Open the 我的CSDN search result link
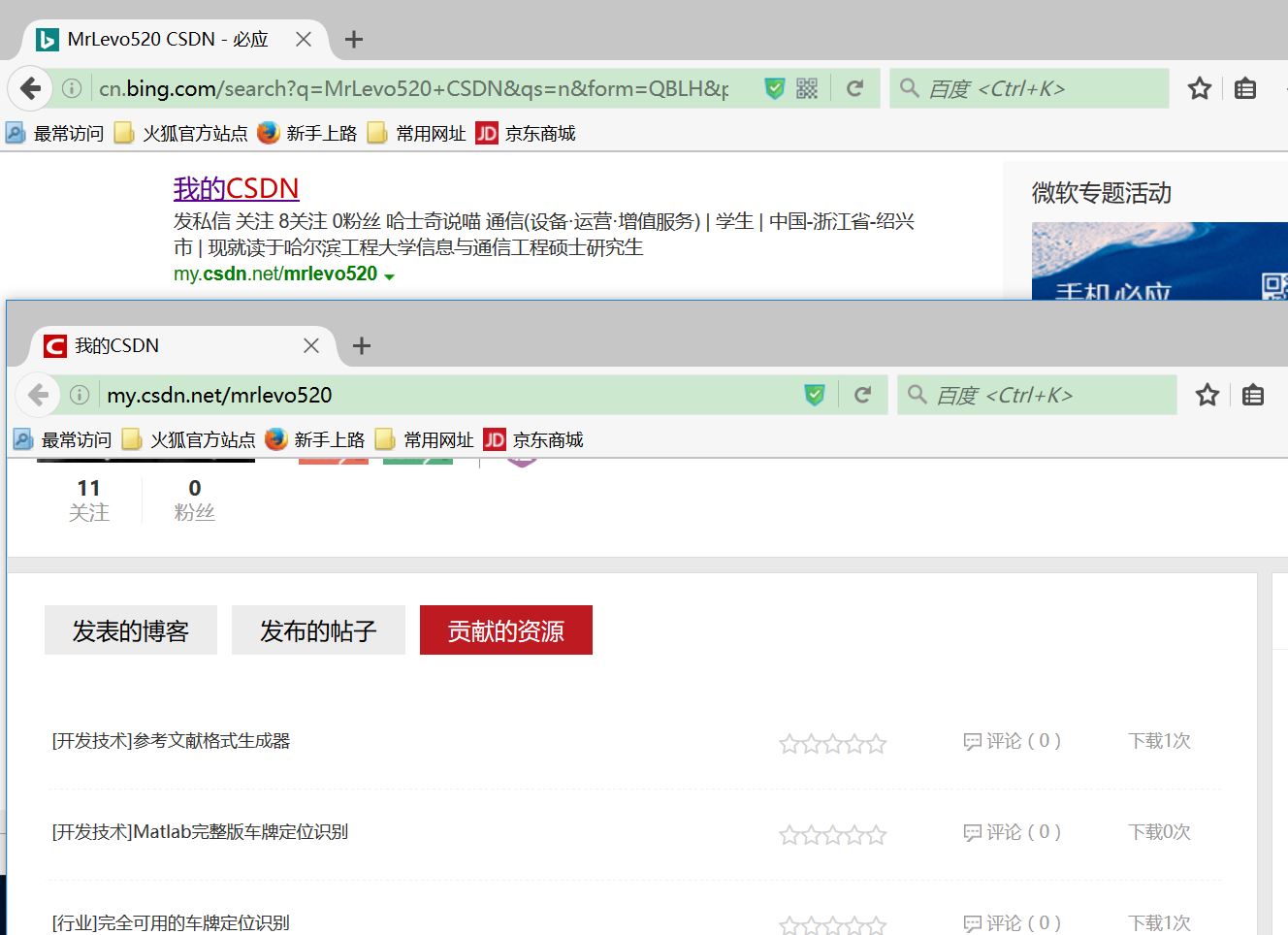The height and width of the screenshot is (935, 1288). tap(236, 188)
